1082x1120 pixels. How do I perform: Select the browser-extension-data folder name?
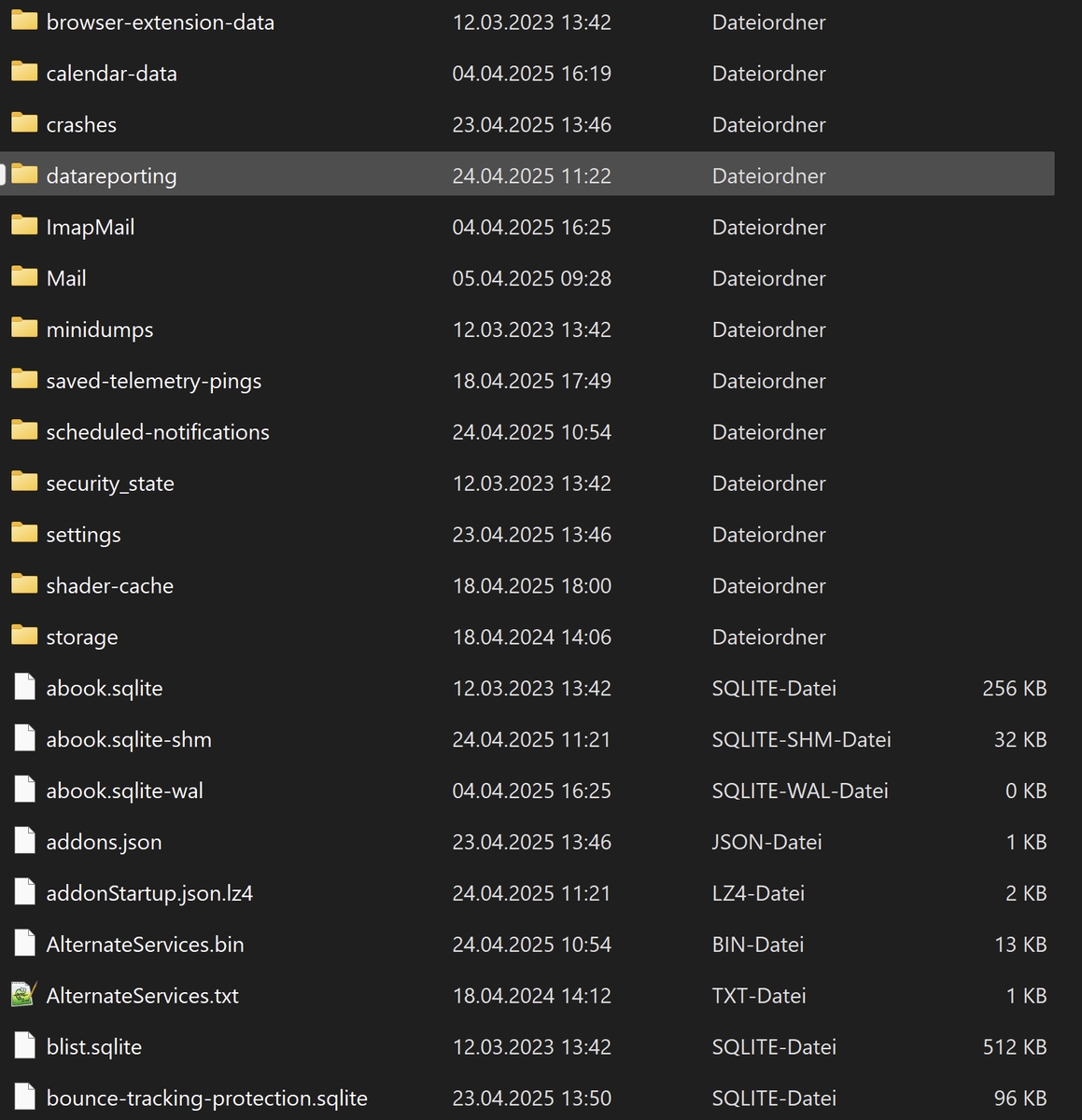(161, 22)
